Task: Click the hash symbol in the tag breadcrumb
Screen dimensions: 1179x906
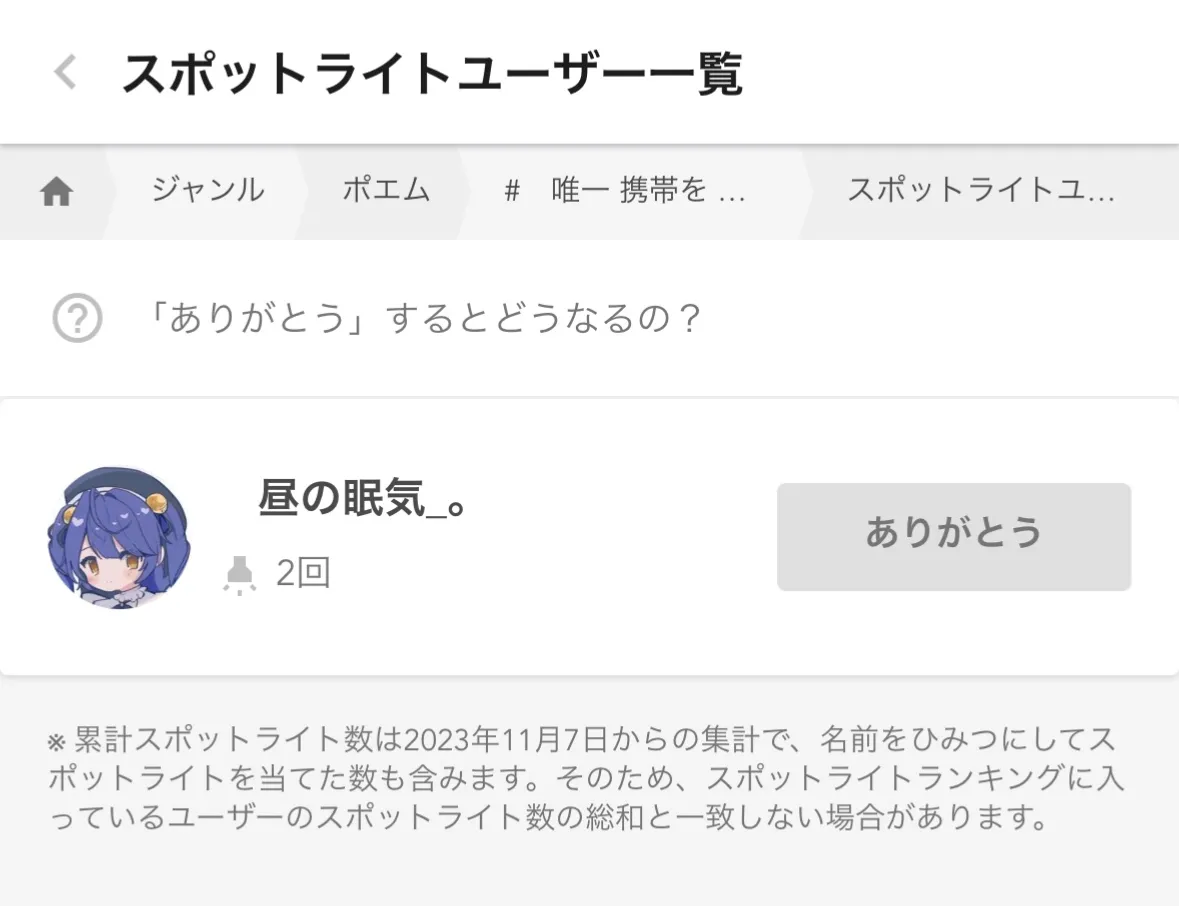Action: click(x=512, y=191)
